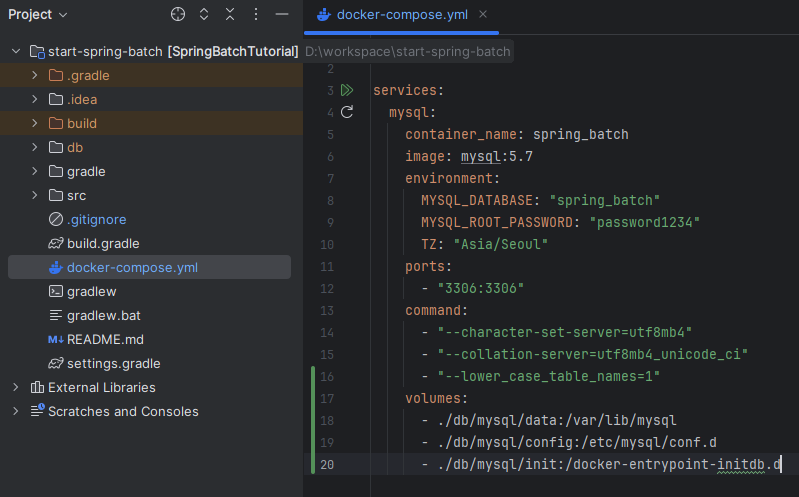Viewport: 799px width, 497px height.
Task: Click the docker-compose.yml whale icon in tree
Action: [56, 267]
